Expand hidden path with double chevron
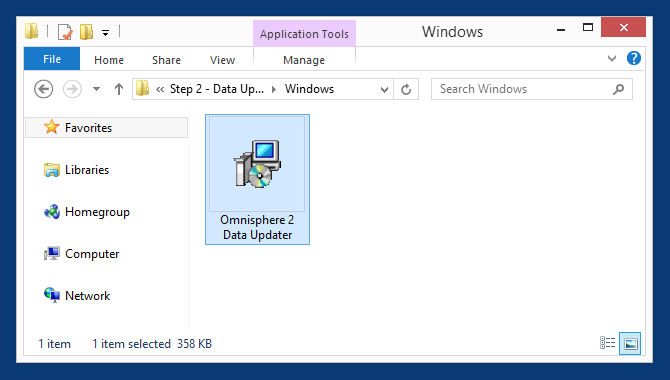Screen dimensions: 670x380 point(160,89)
